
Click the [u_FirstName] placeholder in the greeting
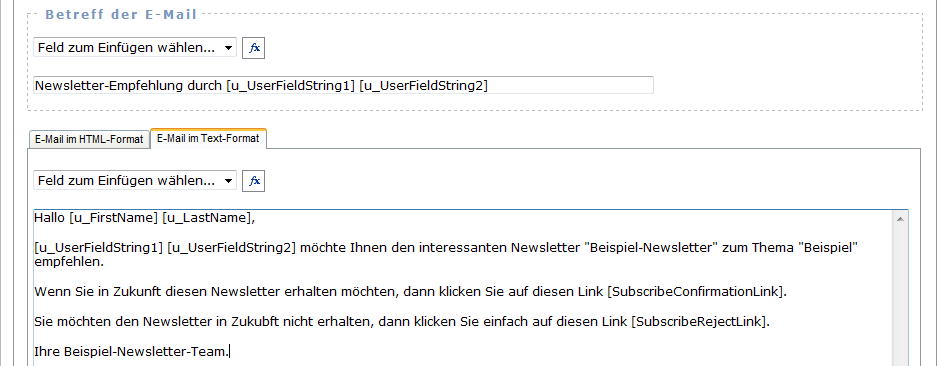click(x=114, y=218)
